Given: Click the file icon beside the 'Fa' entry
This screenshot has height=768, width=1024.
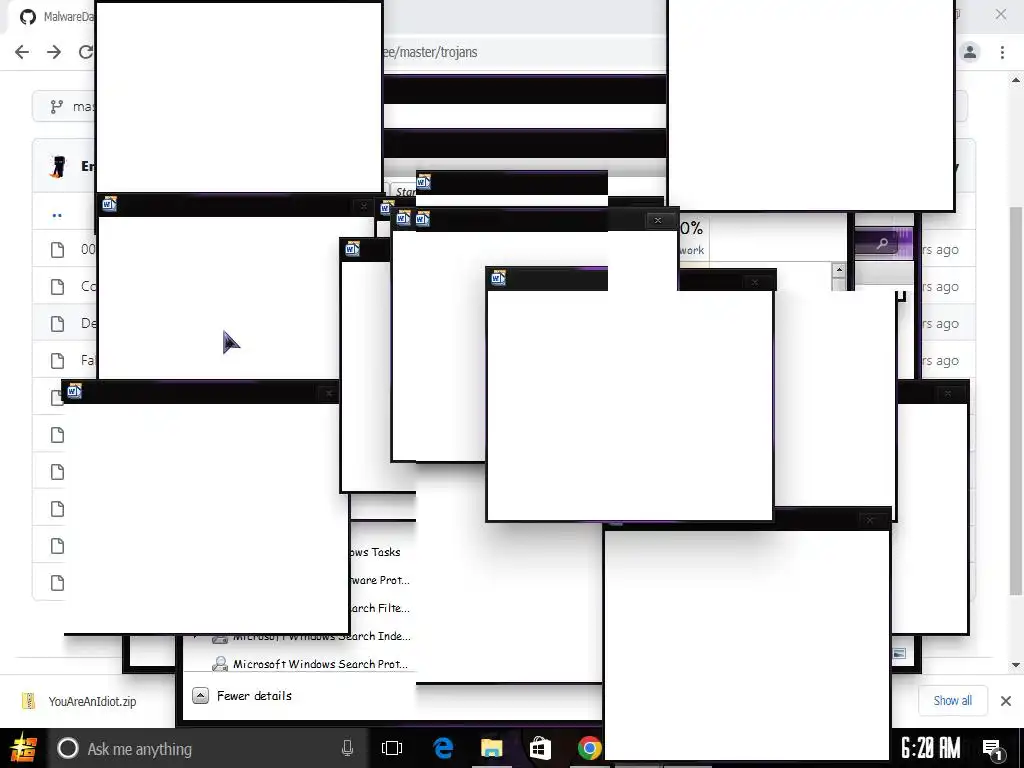Looking at the screenshot, I should pos(57,360).
